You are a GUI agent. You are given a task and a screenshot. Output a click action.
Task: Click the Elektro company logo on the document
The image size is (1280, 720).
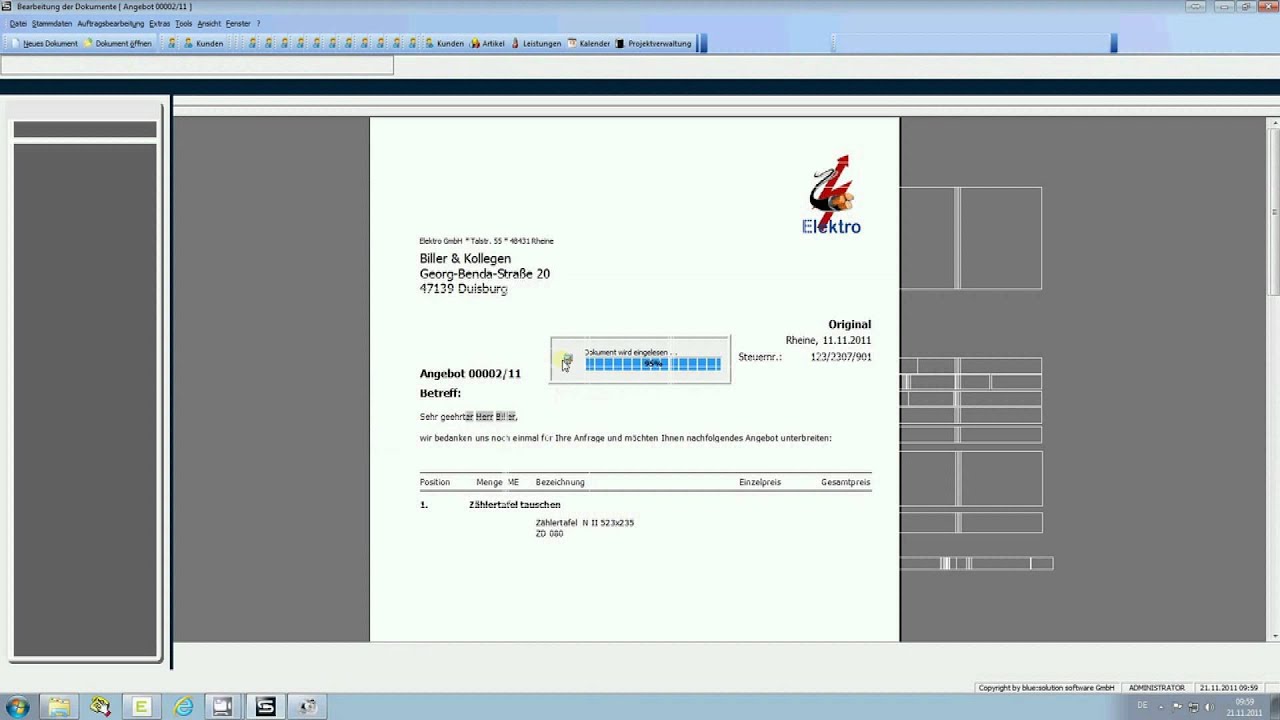click(831, 194)
